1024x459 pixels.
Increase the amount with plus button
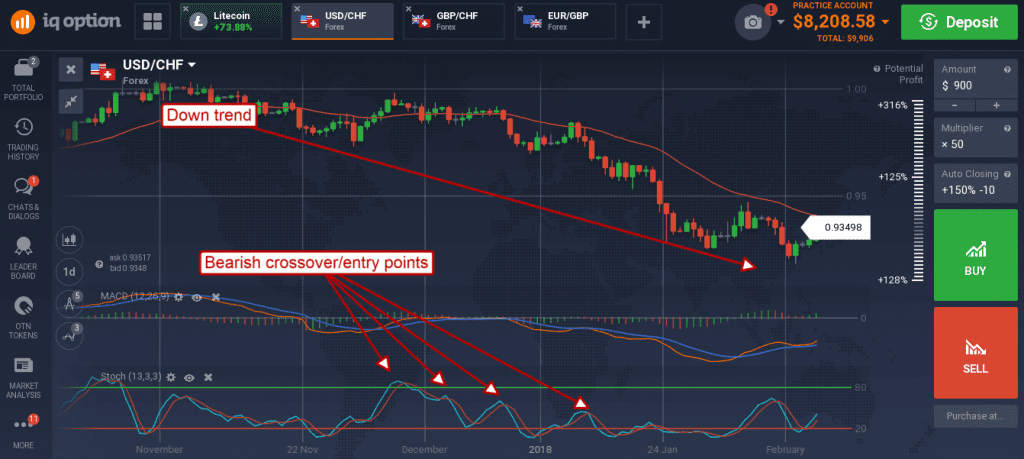coord(997,105)
